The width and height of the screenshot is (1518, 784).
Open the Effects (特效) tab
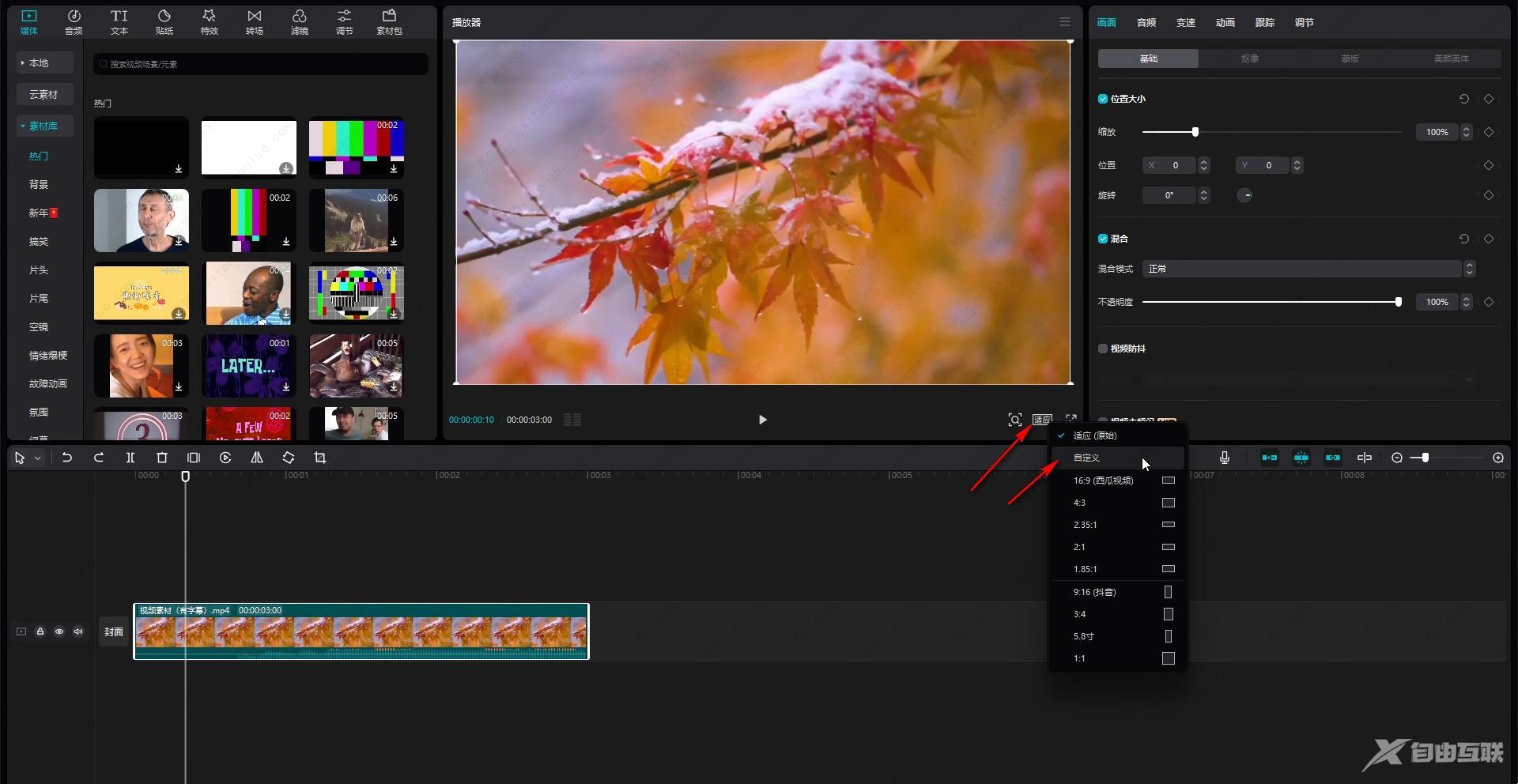coord(209,22)
